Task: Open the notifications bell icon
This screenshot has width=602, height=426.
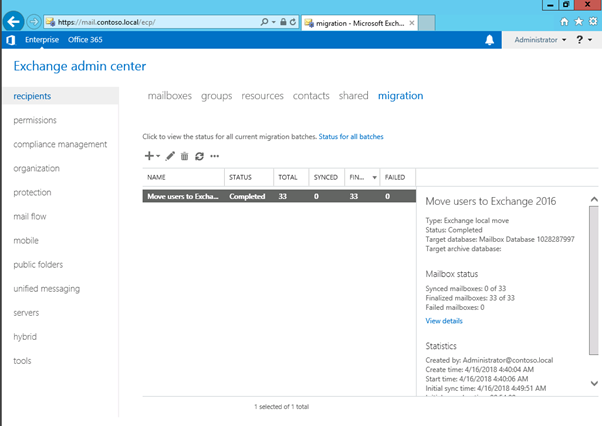Action: pyautogui.click(x=490, y=40)
